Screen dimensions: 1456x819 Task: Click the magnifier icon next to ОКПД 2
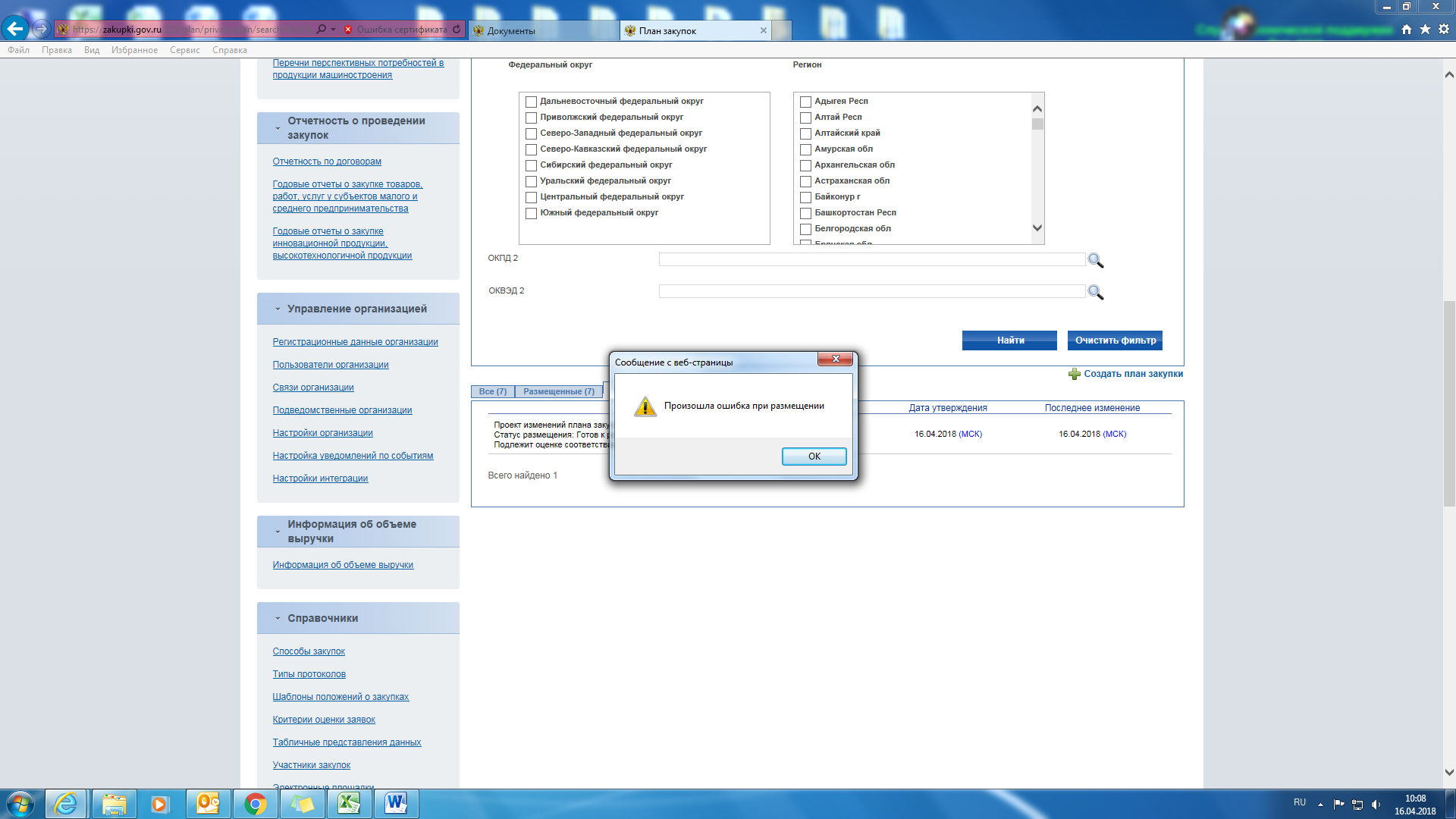coord(1095,260)
